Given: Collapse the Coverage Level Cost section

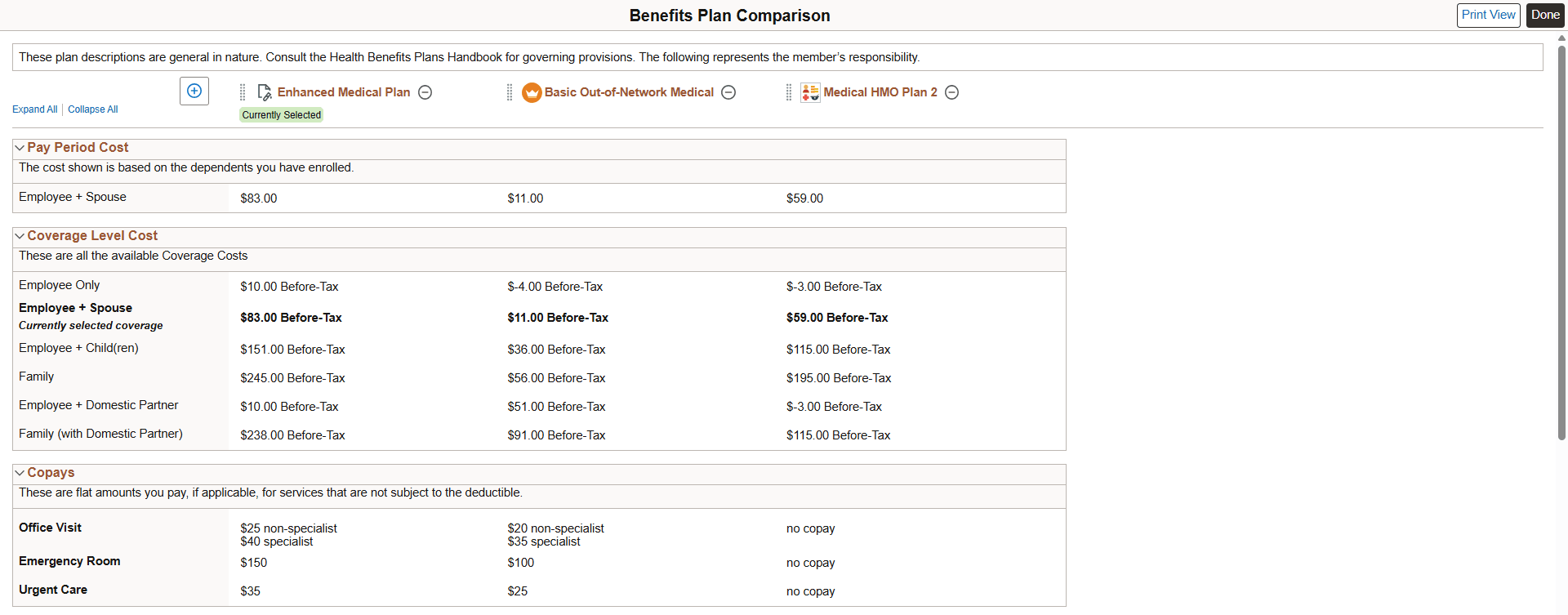Looking at the screenshot, I should (20, 236).
